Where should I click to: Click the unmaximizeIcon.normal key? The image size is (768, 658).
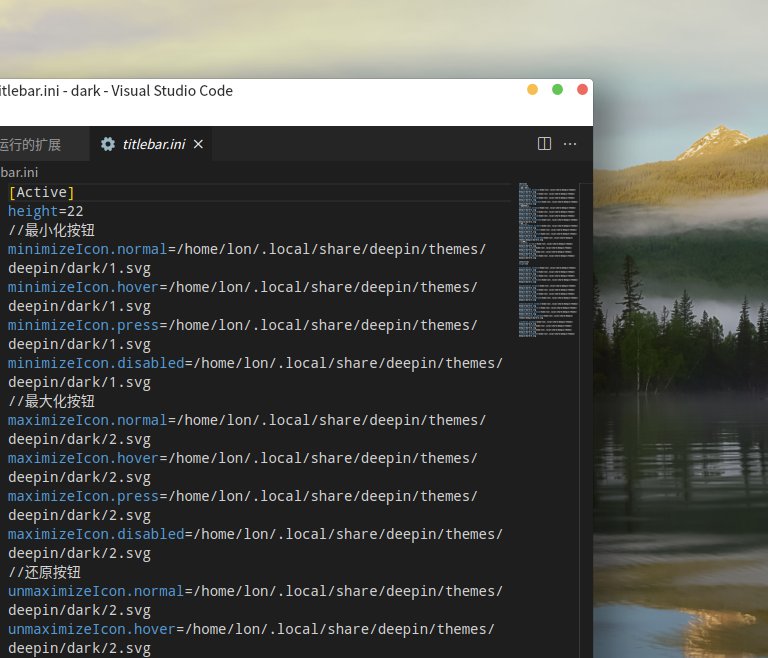(x=96, y=591)
